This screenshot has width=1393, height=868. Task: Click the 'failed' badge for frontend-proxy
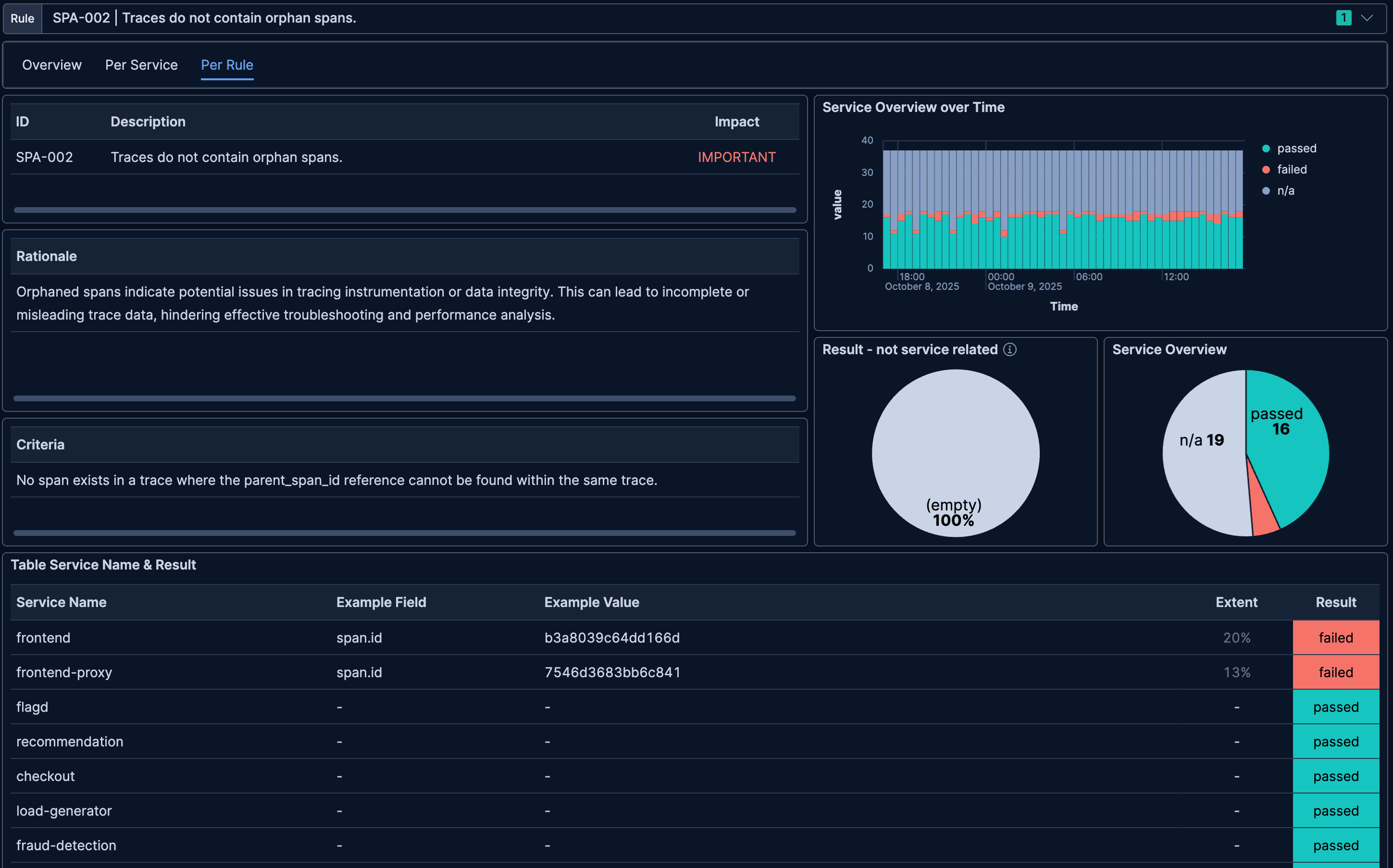(1336, 672)
